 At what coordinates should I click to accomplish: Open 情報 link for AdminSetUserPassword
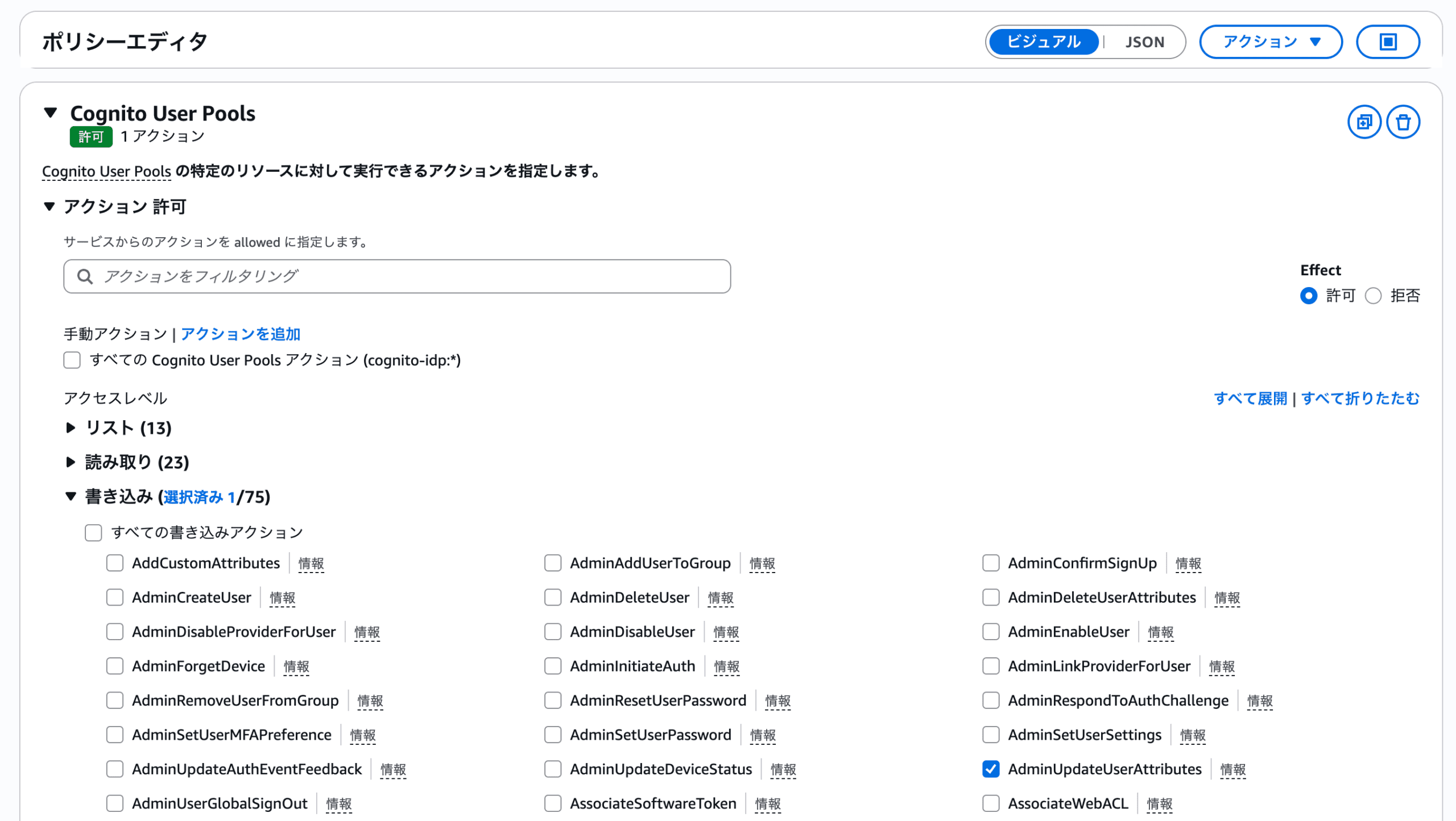point(762,735)
